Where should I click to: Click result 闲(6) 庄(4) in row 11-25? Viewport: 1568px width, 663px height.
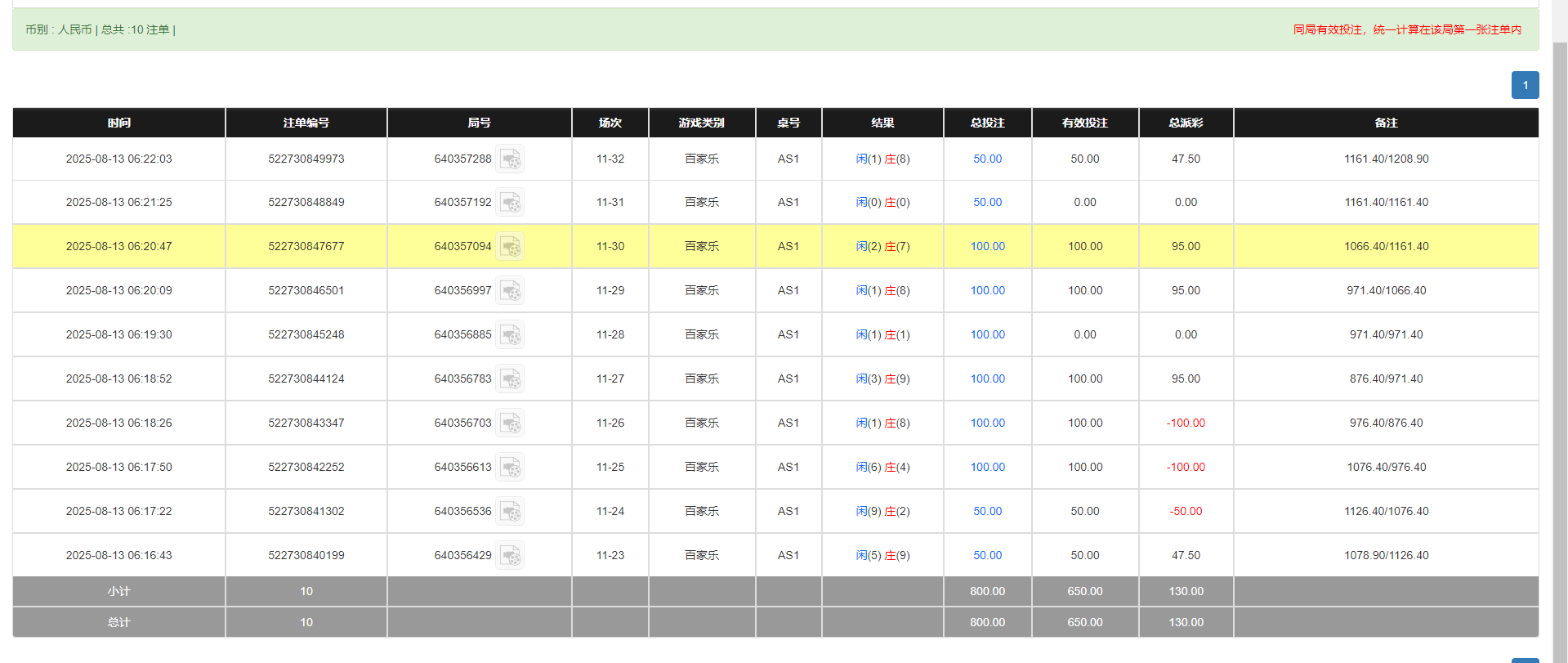(882, 467)
